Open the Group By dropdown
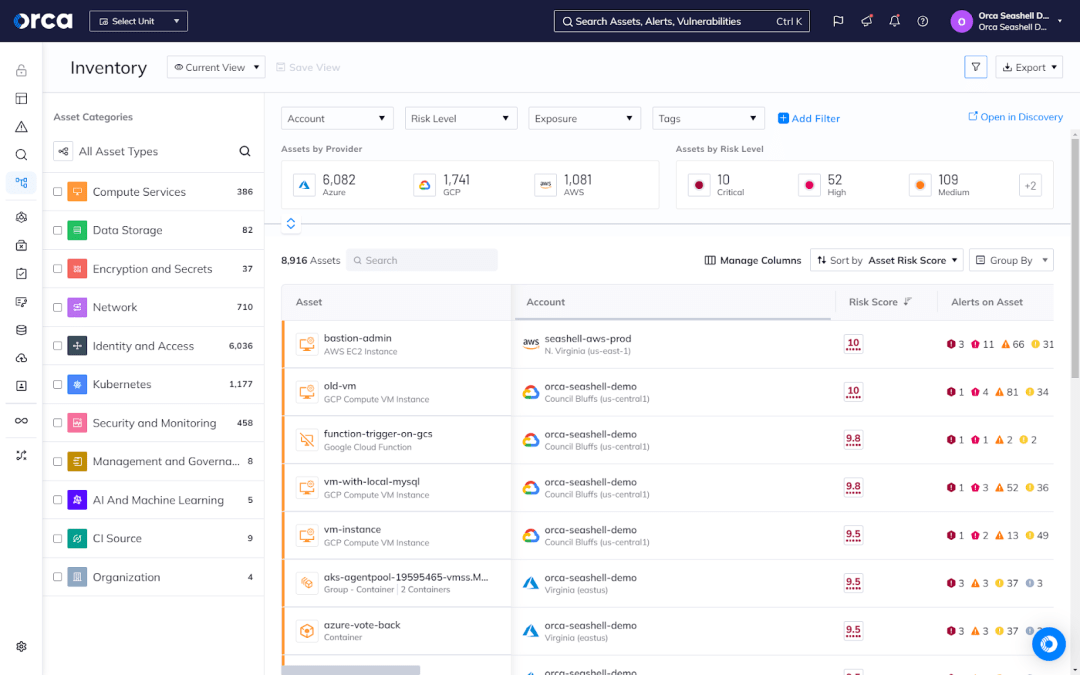The height and width of the screenshot is (675, 1080). click(1011, 260)
